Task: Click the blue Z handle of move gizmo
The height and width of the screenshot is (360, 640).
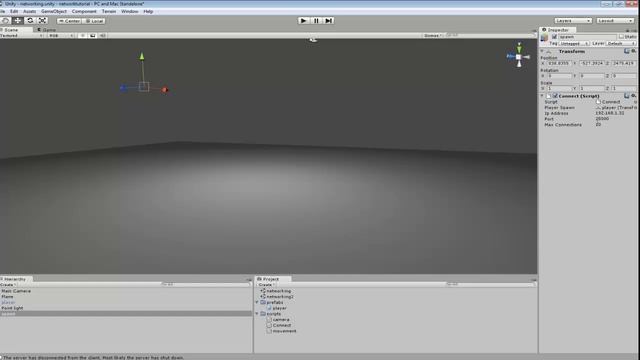Action: tap(123, 88)
